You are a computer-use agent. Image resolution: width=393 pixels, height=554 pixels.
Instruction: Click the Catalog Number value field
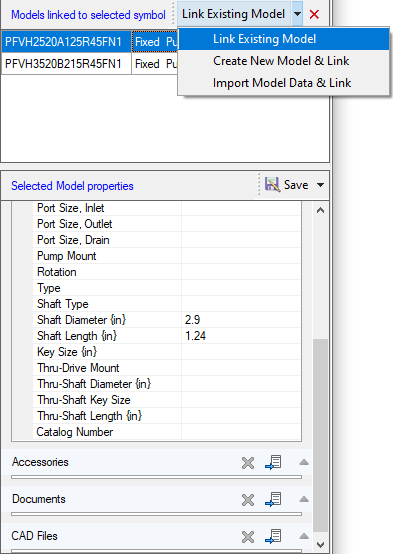click(241, 432)
